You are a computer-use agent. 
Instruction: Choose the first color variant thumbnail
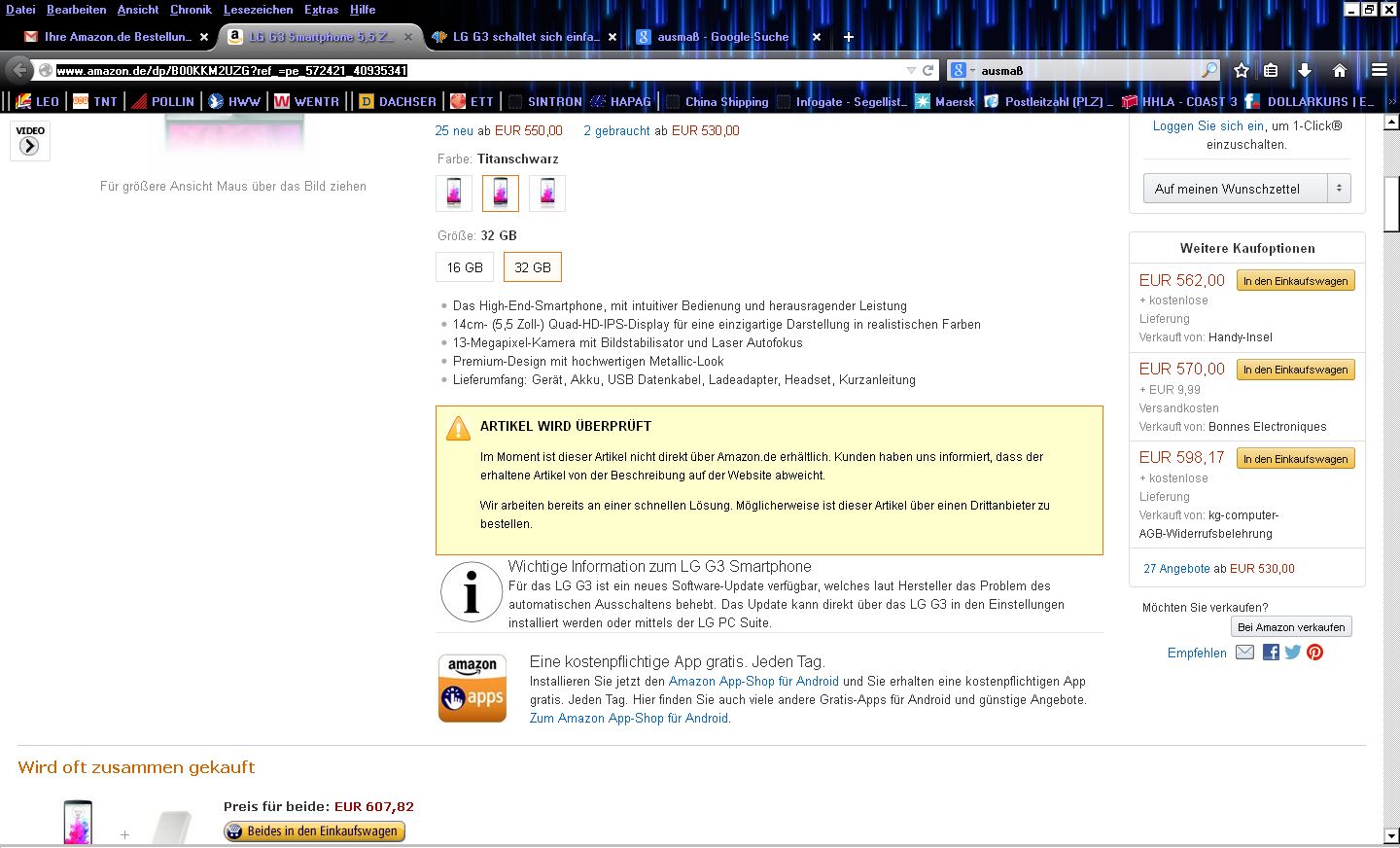454,194
